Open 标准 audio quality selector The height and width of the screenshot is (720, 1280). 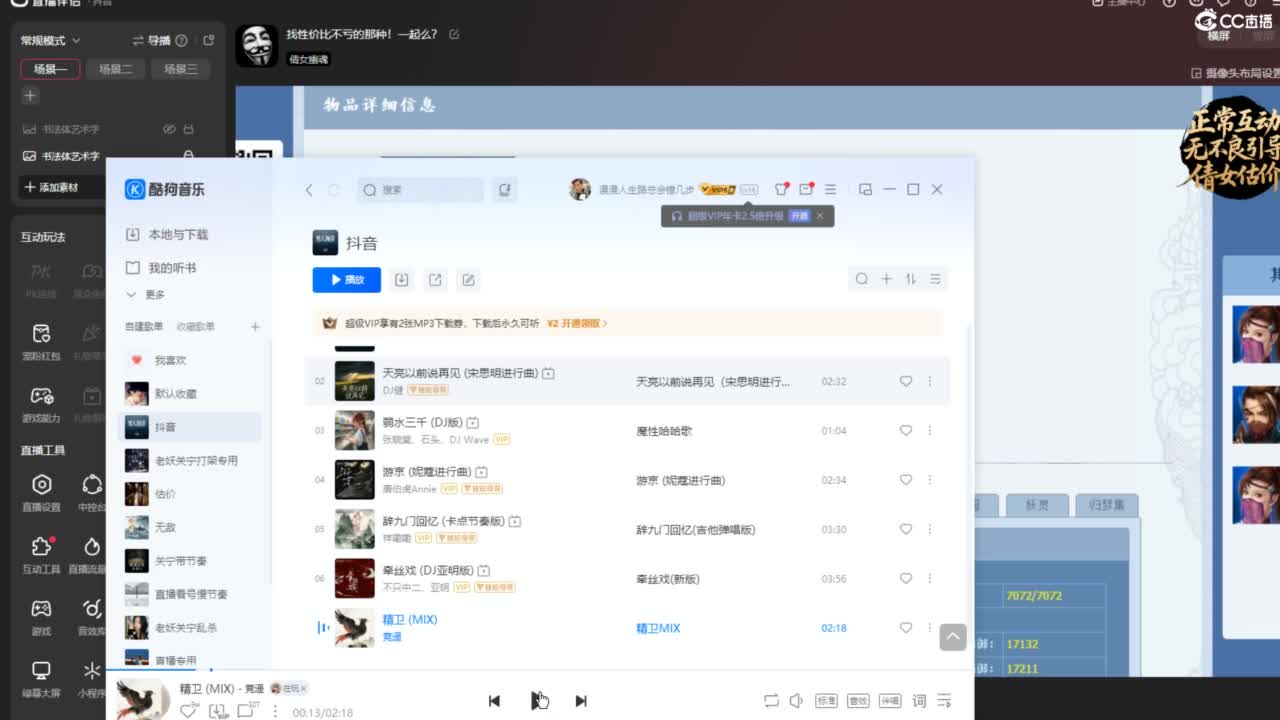click(x=826, y=701)
